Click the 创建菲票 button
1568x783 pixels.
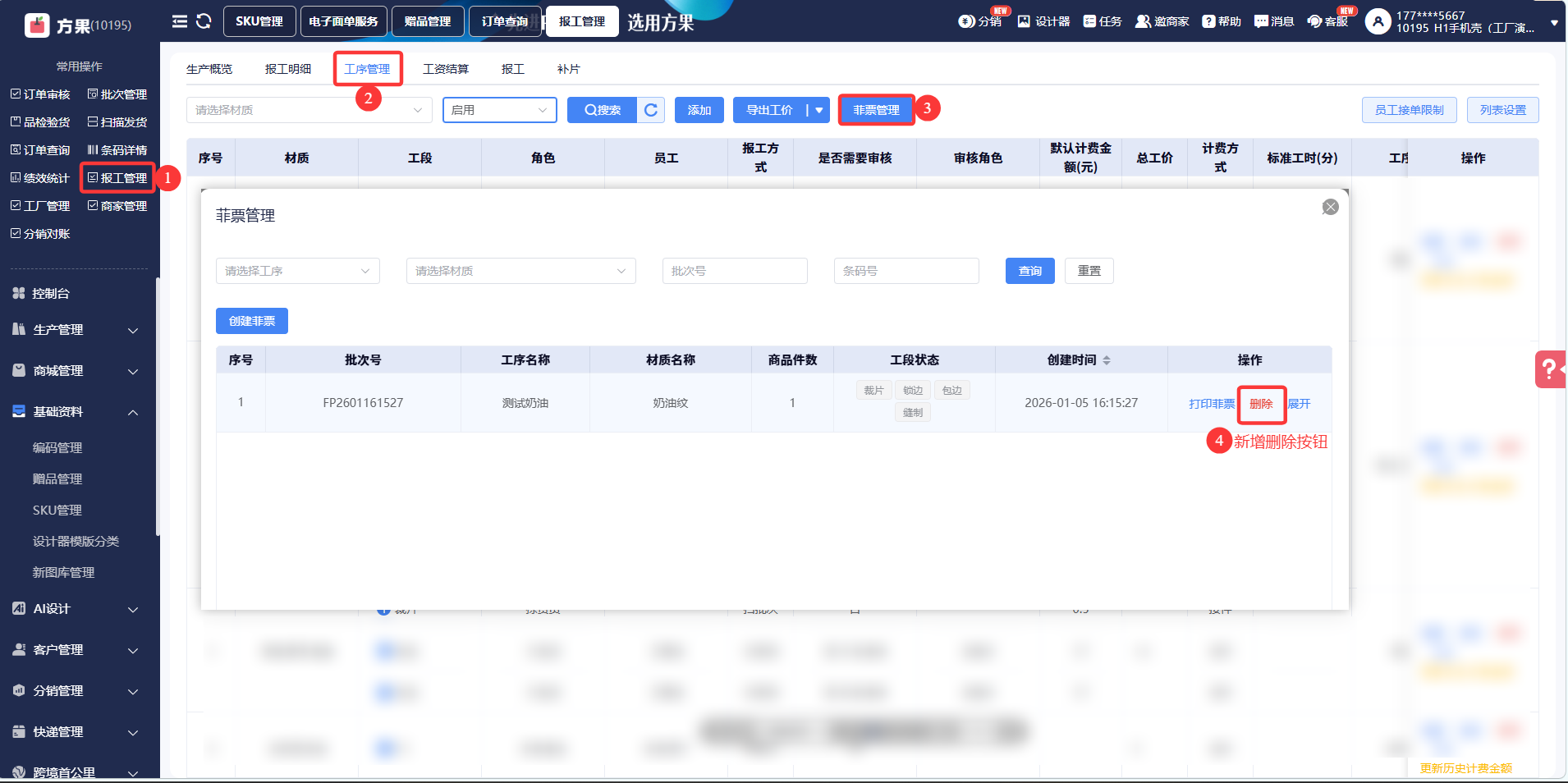pyautogui.click(x=251, y=321)
